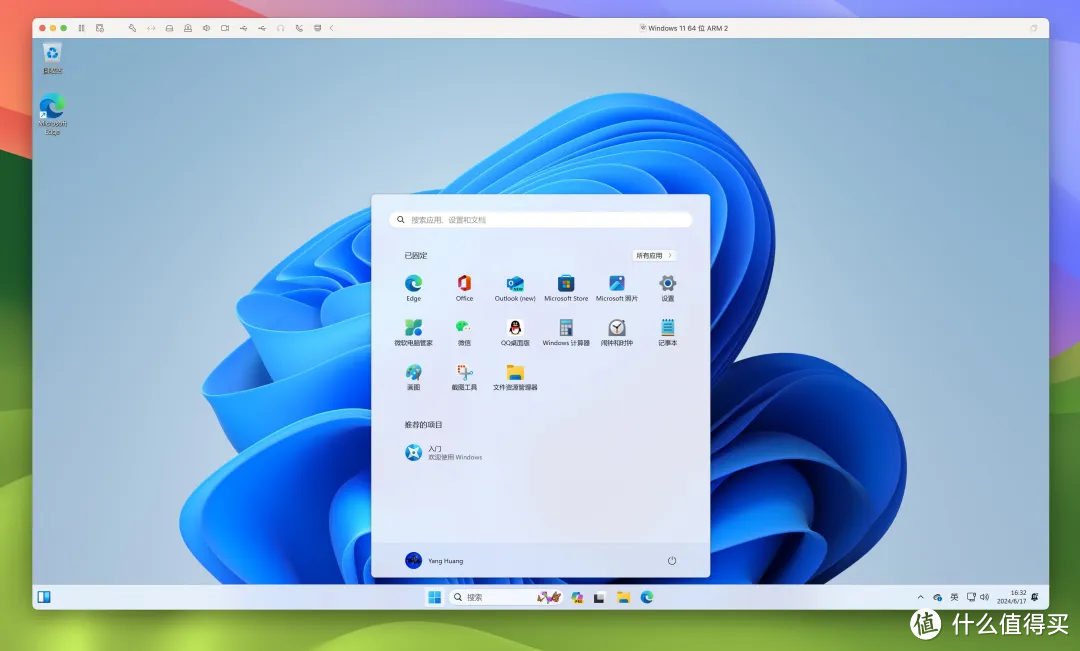Open the widgets icon on taskbar

click(44, 597)
